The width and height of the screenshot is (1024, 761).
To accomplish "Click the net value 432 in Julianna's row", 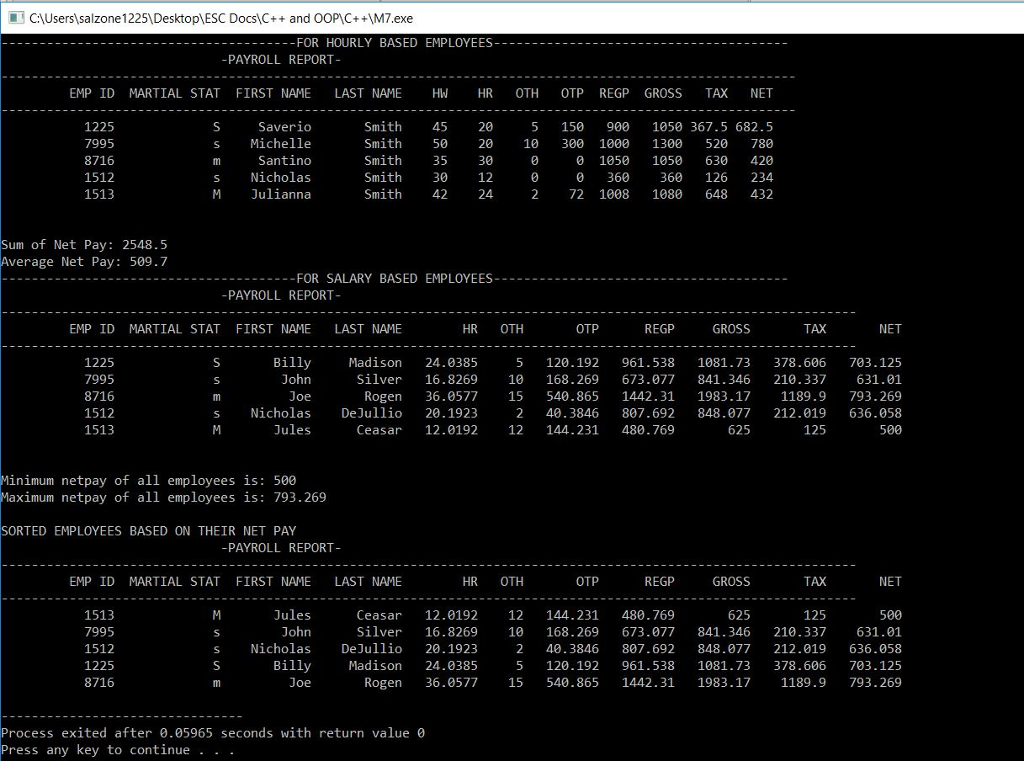I will pos(761,195).
